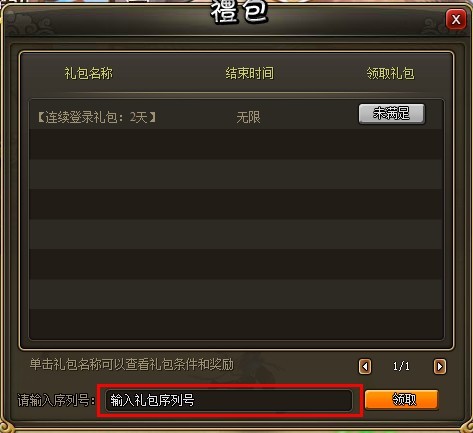Viewport: 473px width, 433px height.
Task: Select the 结束时间 column header
Action: pos(249,73)
